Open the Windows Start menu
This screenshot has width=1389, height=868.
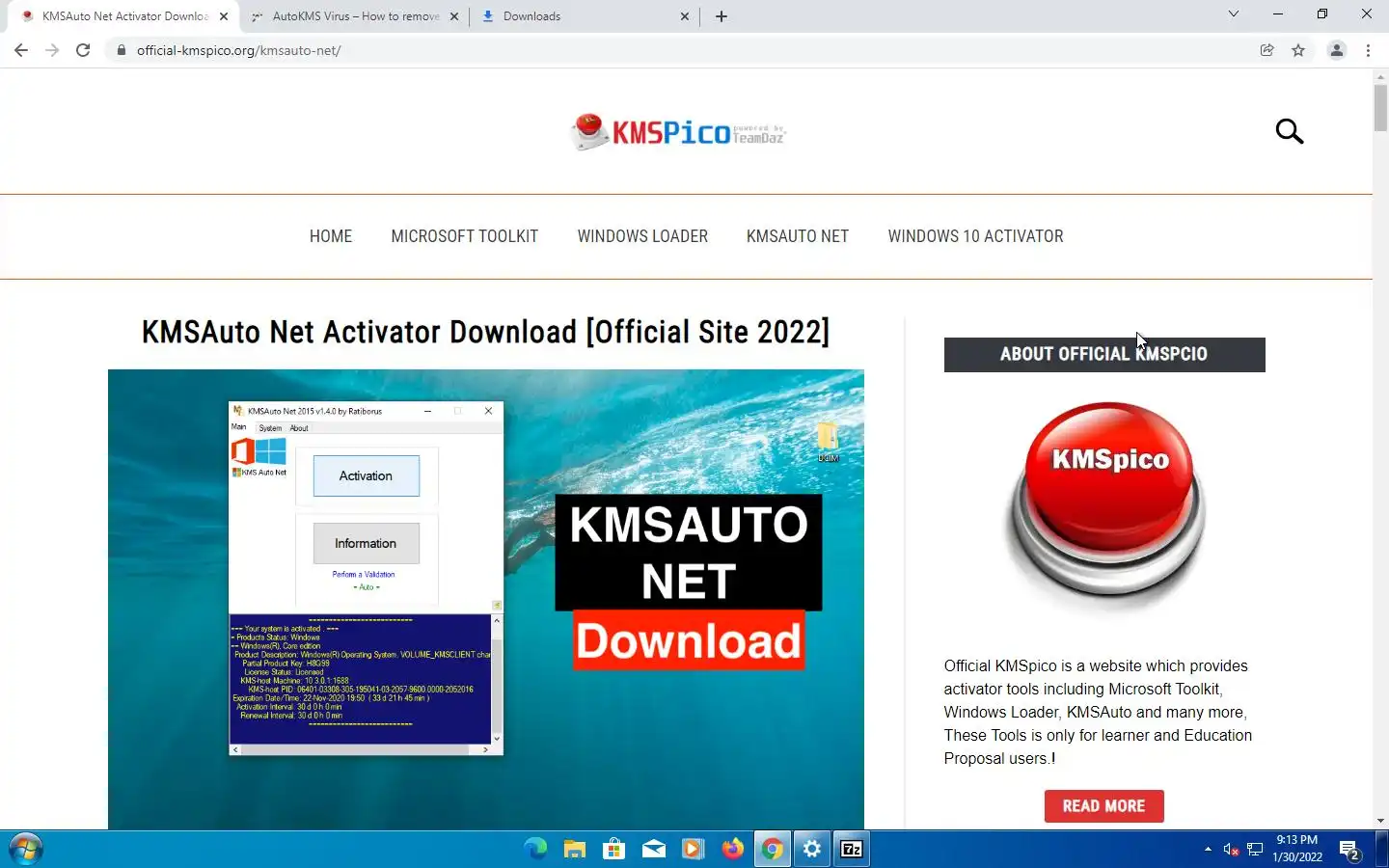25,849
